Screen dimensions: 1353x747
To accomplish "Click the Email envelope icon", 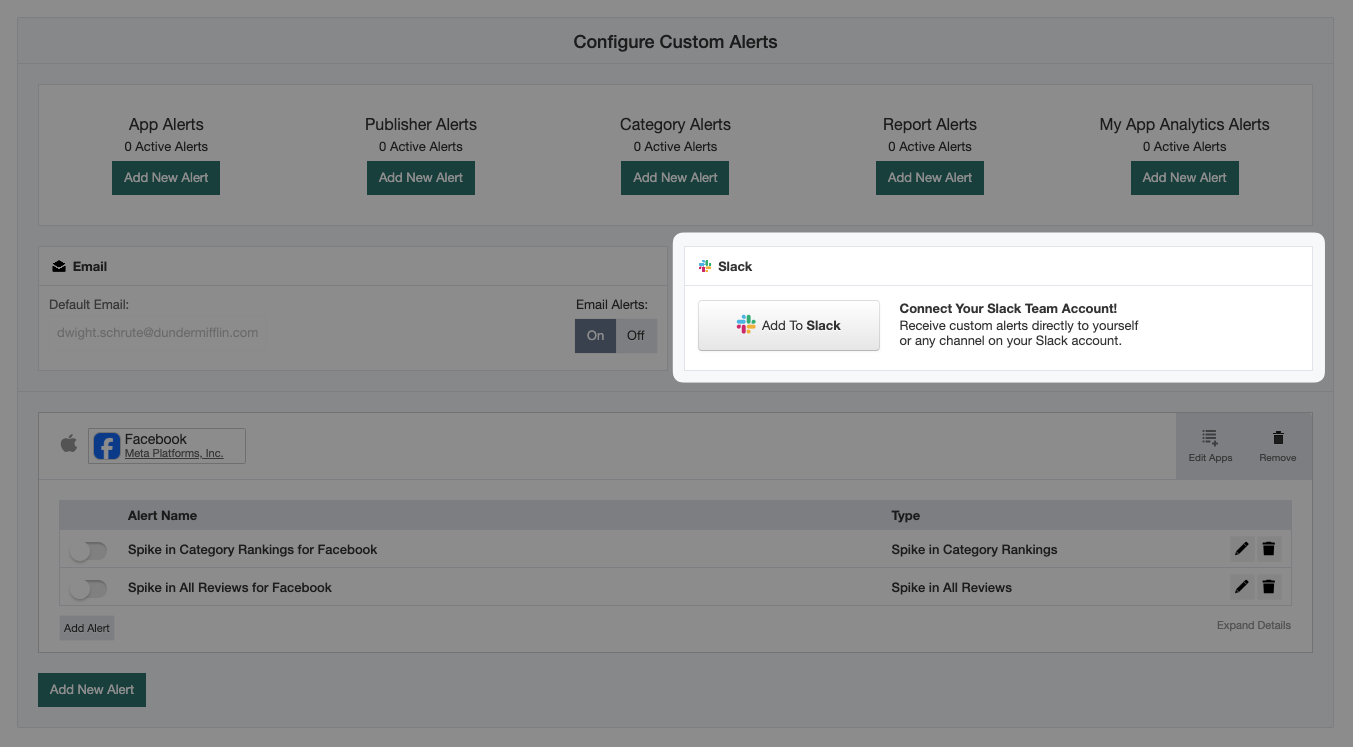I will tap(59, 266).
